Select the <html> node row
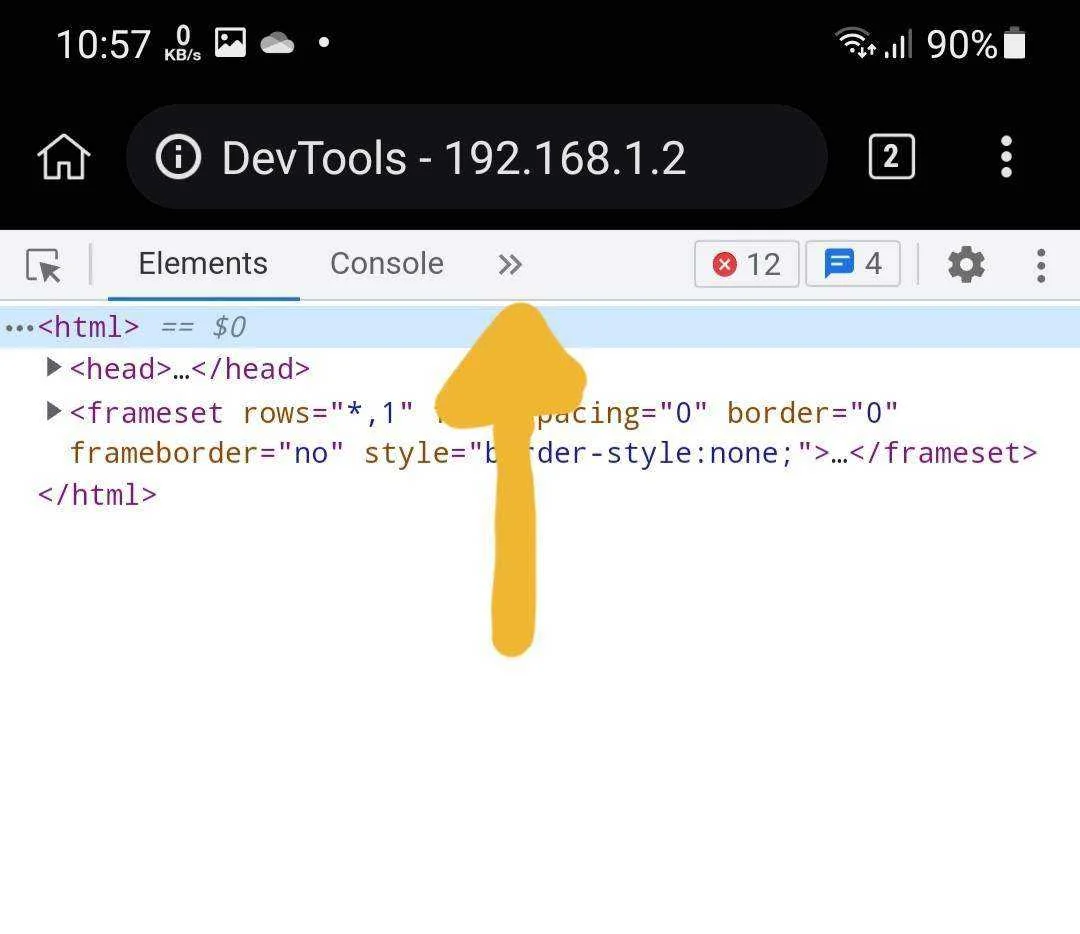The width and height of the screenshot is (1080, 934). [540, 327]
